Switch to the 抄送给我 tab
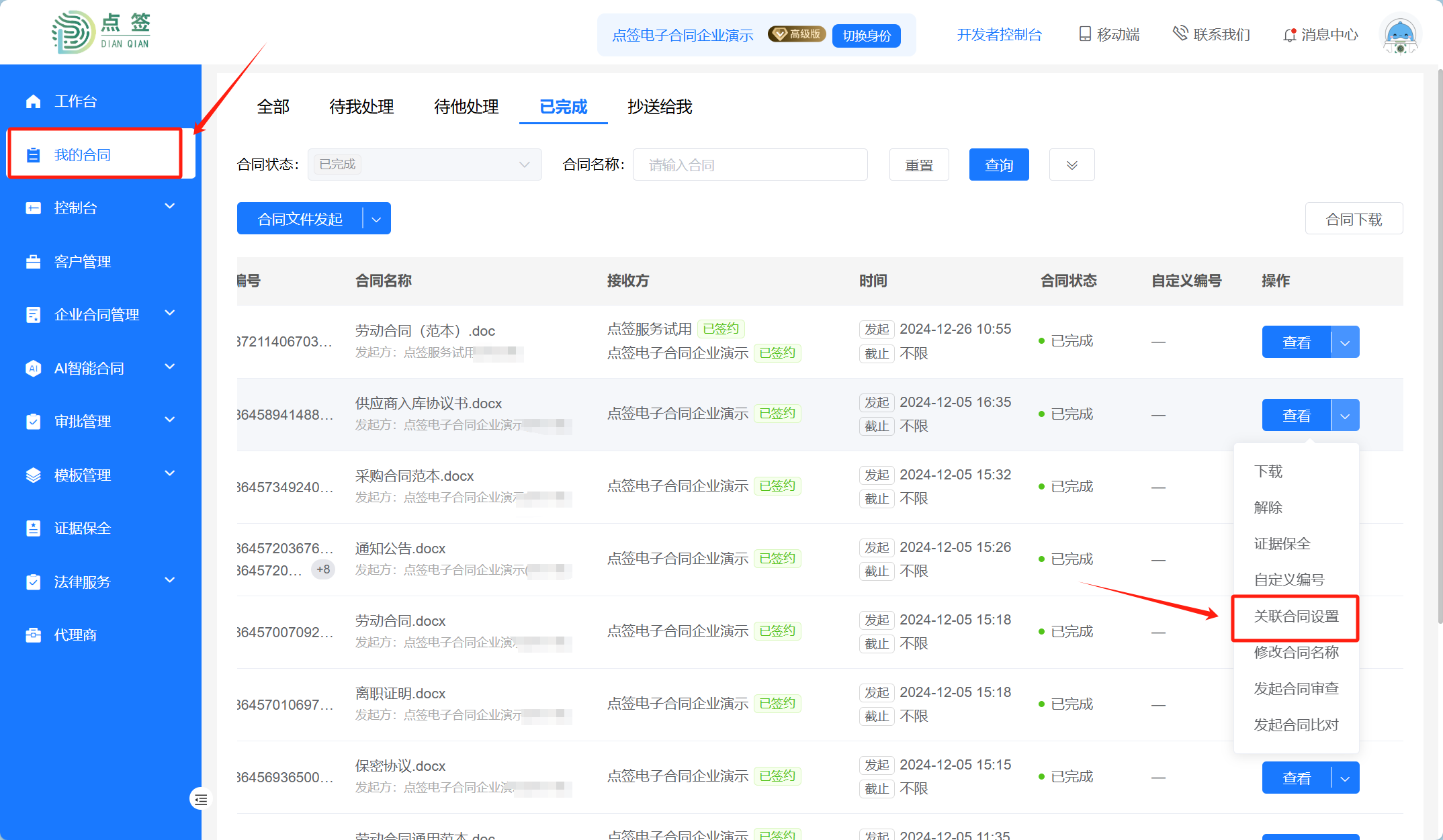 tap(660, 107)
